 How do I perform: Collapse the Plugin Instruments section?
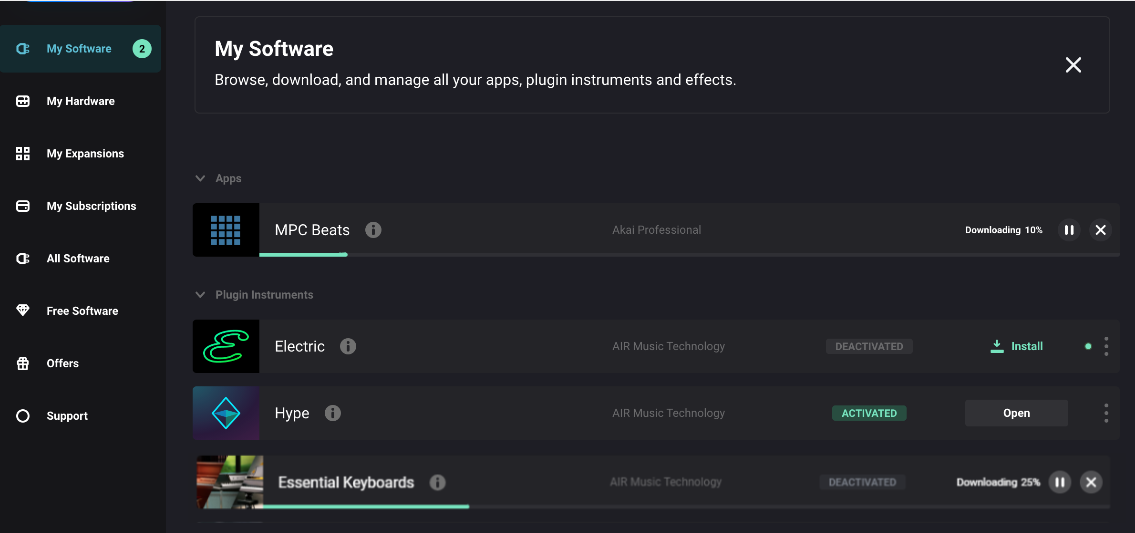[201, 295]
